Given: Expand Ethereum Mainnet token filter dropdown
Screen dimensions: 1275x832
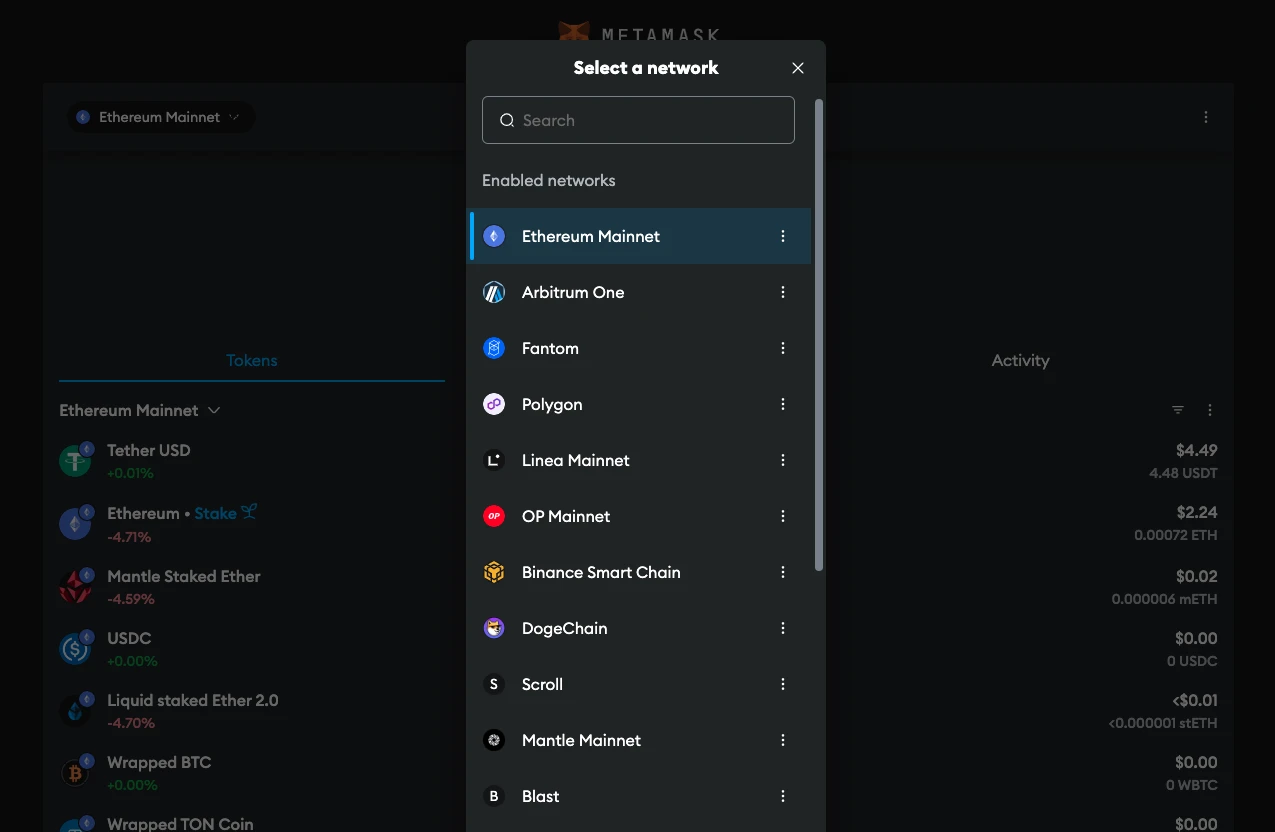Looking at the screenshot, I should click(140, 410).
